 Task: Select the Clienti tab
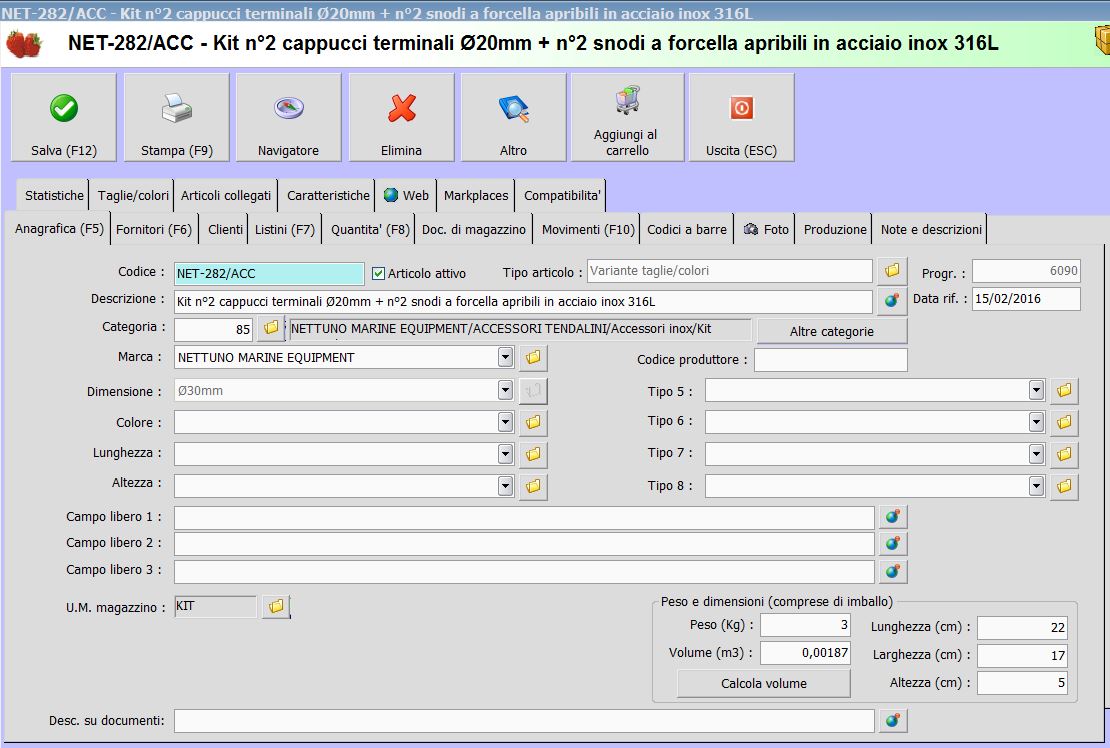pyautogui.click(x=225, y=229)
